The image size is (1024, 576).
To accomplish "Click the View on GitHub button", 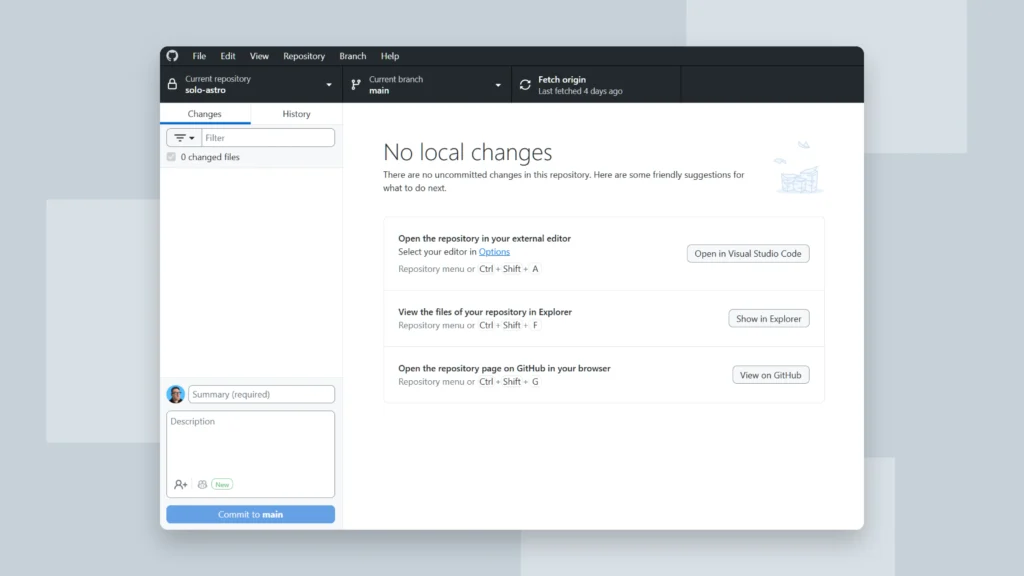I will (771, 374).
